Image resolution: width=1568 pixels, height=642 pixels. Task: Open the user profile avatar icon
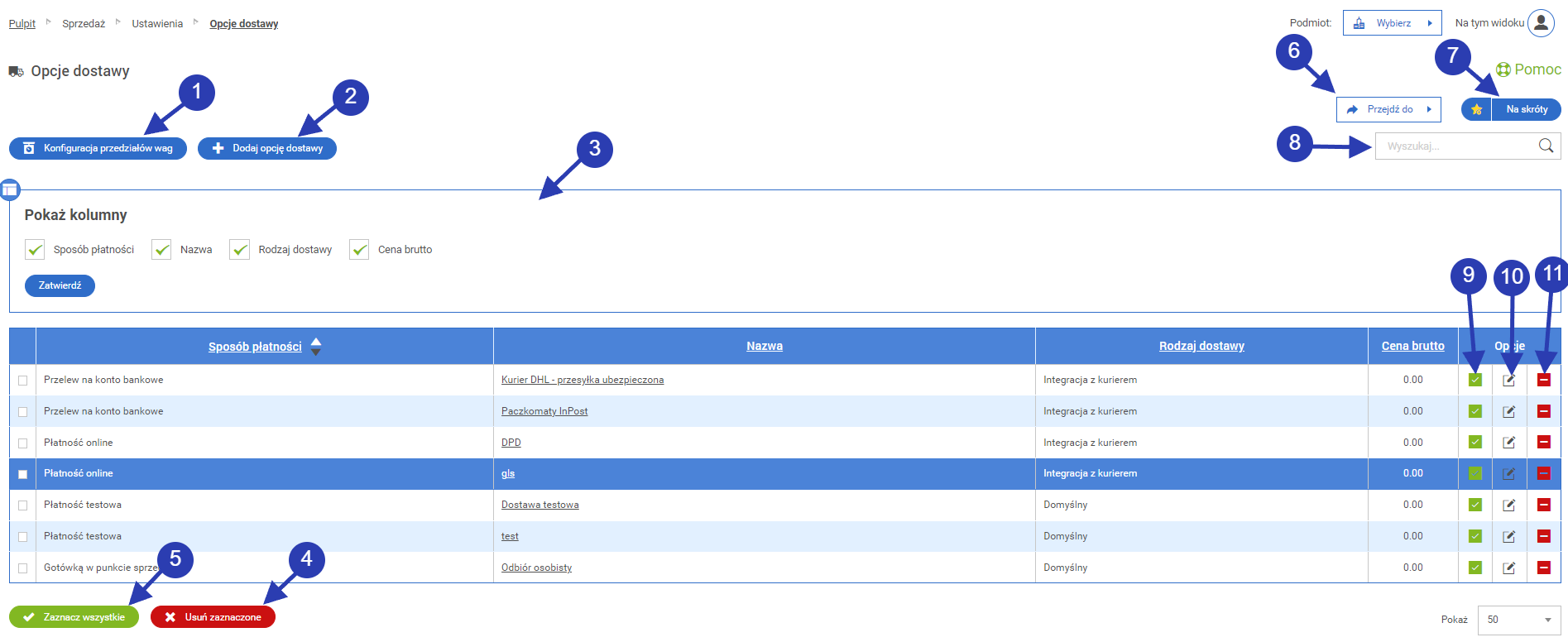pos(1541,23)
